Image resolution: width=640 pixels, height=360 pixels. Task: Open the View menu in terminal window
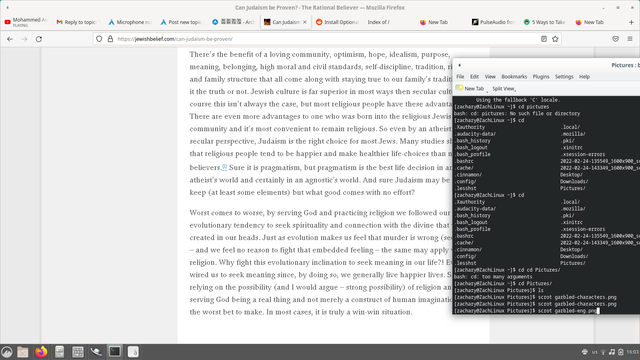[490, 77]
